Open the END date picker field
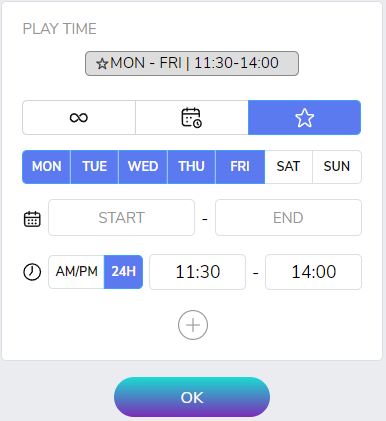 click(288, 218)
